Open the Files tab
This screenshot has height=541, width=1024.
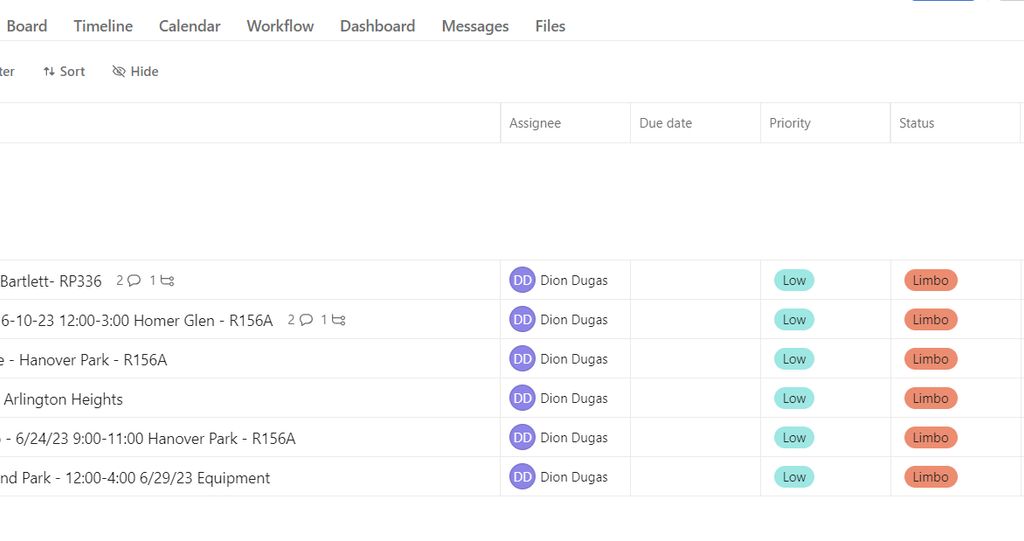(x=550, y=26)
